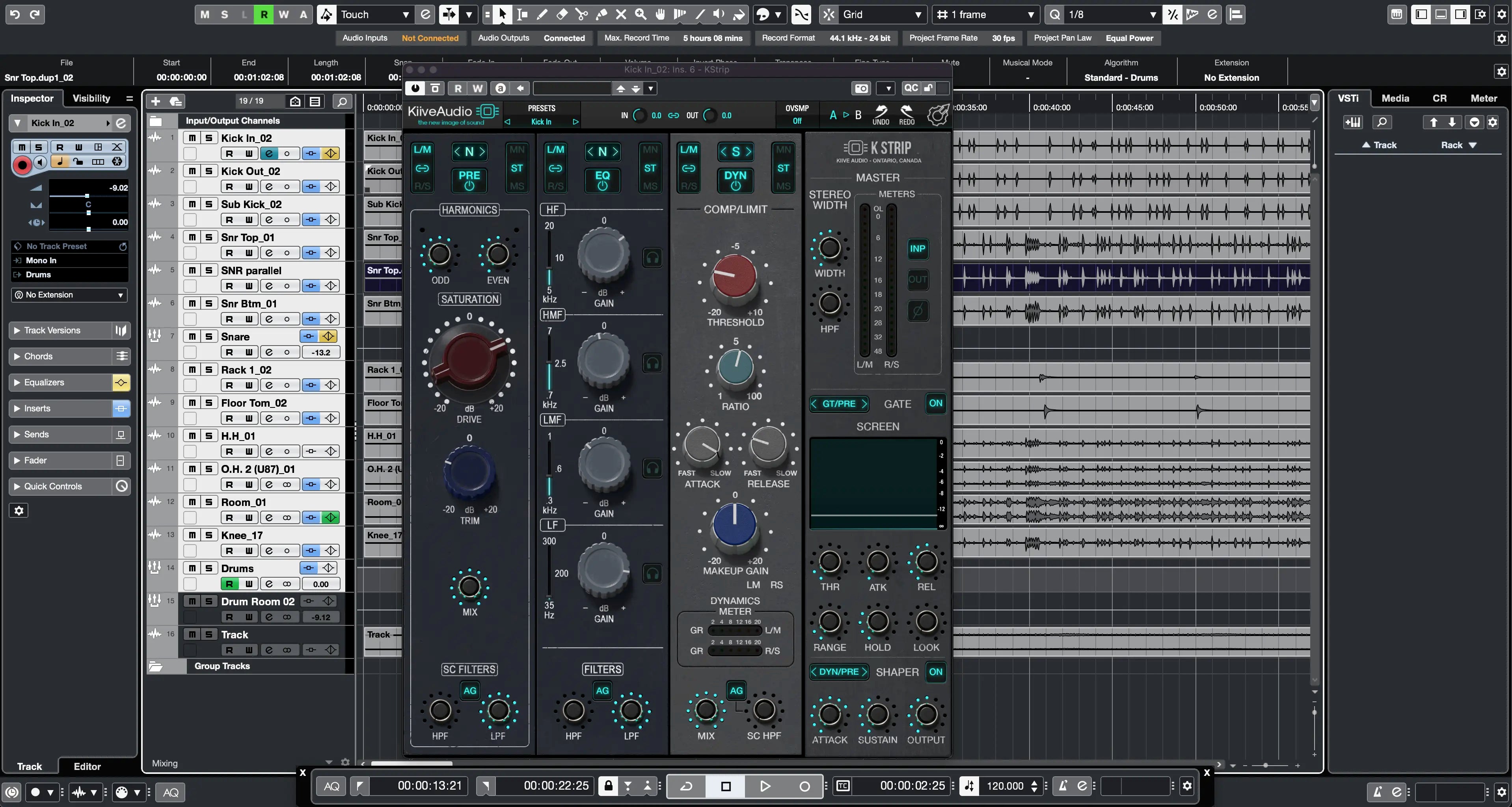
Task: Click the plugin snapshot camera icon
Action: pyautogui.click(x=861, y=88)
